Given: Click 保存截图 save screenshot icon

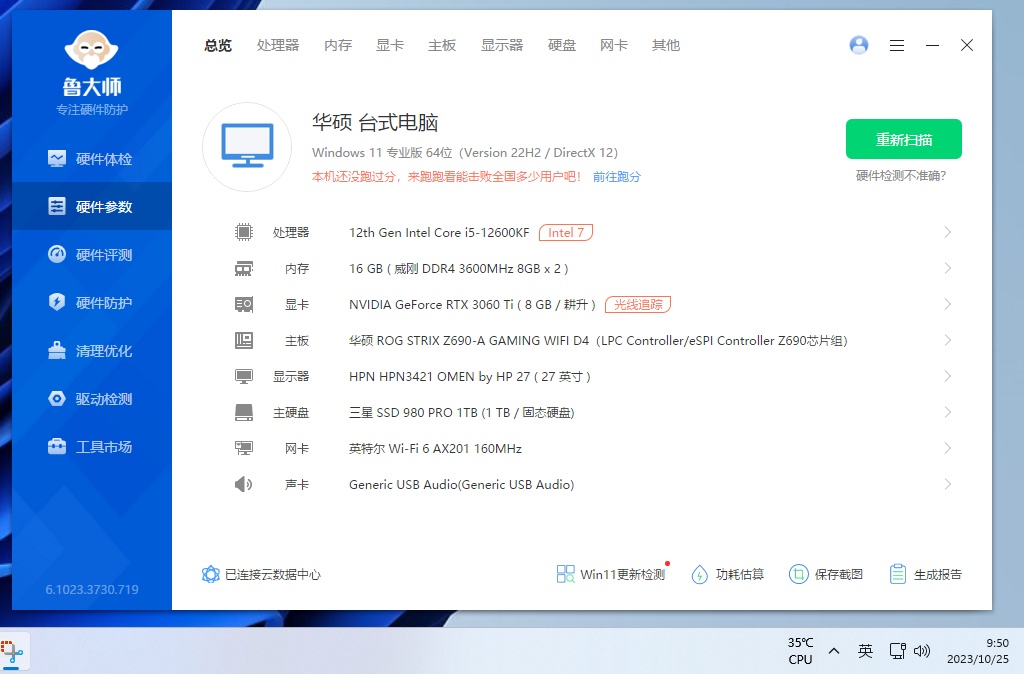Looking at the screenshot, I should coord(799,574).
